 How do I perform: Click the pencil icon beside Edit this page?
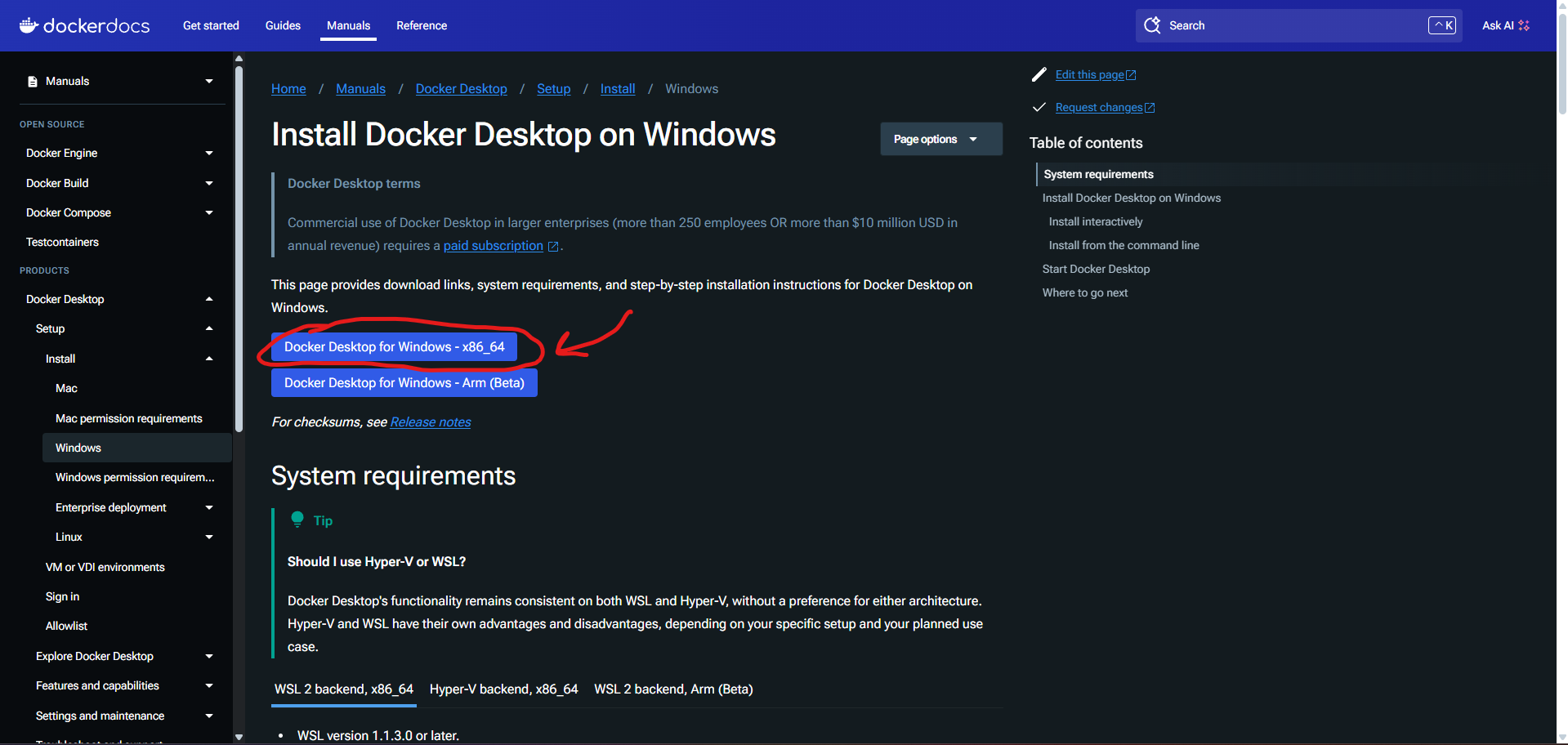coord(1039,74)
